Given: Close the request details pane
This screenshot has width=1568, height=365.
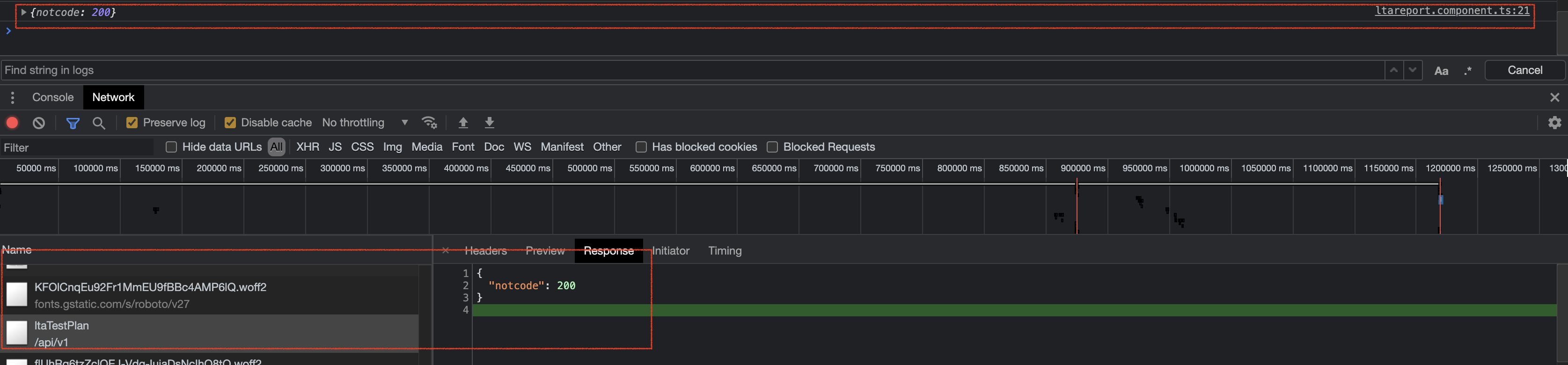Looking at the screenshot, I should click(x=446, y=251).
